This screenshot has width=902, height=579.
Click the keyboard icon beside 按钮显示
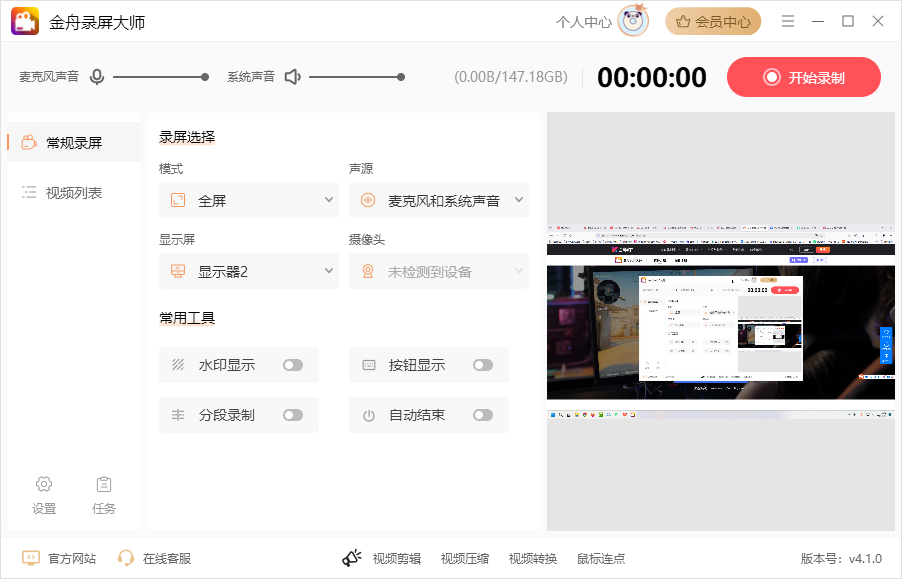coord(369,365)
